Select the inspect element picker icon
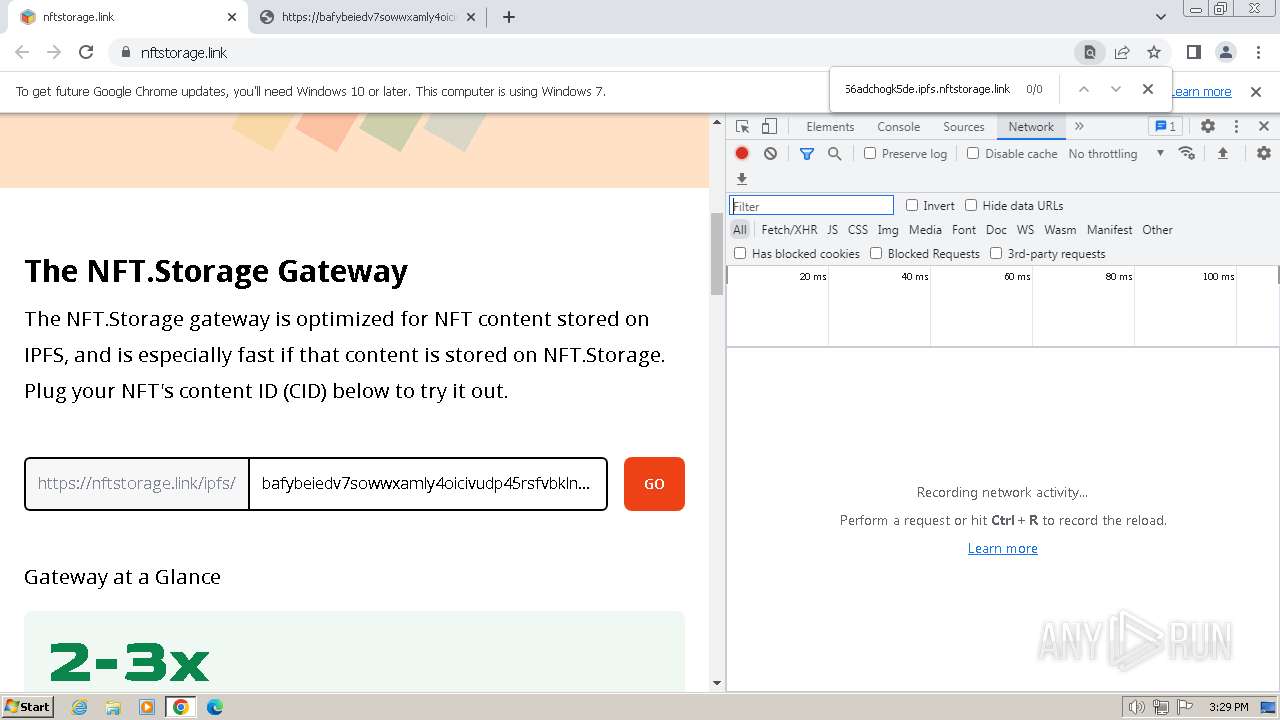The image size is (1280, 720). (x=742, y=127)
